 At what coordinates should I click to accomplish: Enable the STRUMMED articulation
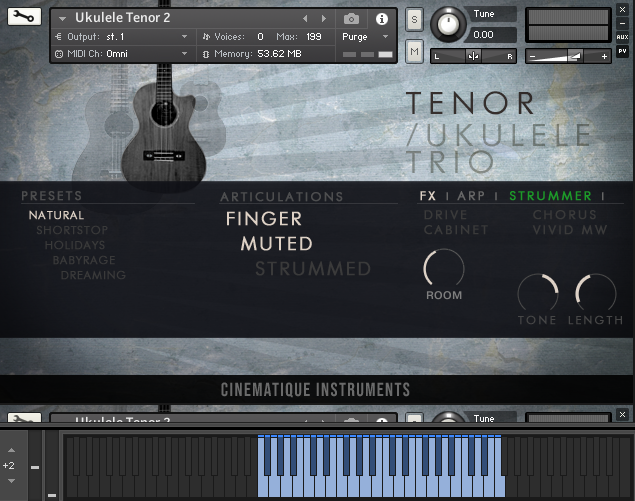(313, 269)
